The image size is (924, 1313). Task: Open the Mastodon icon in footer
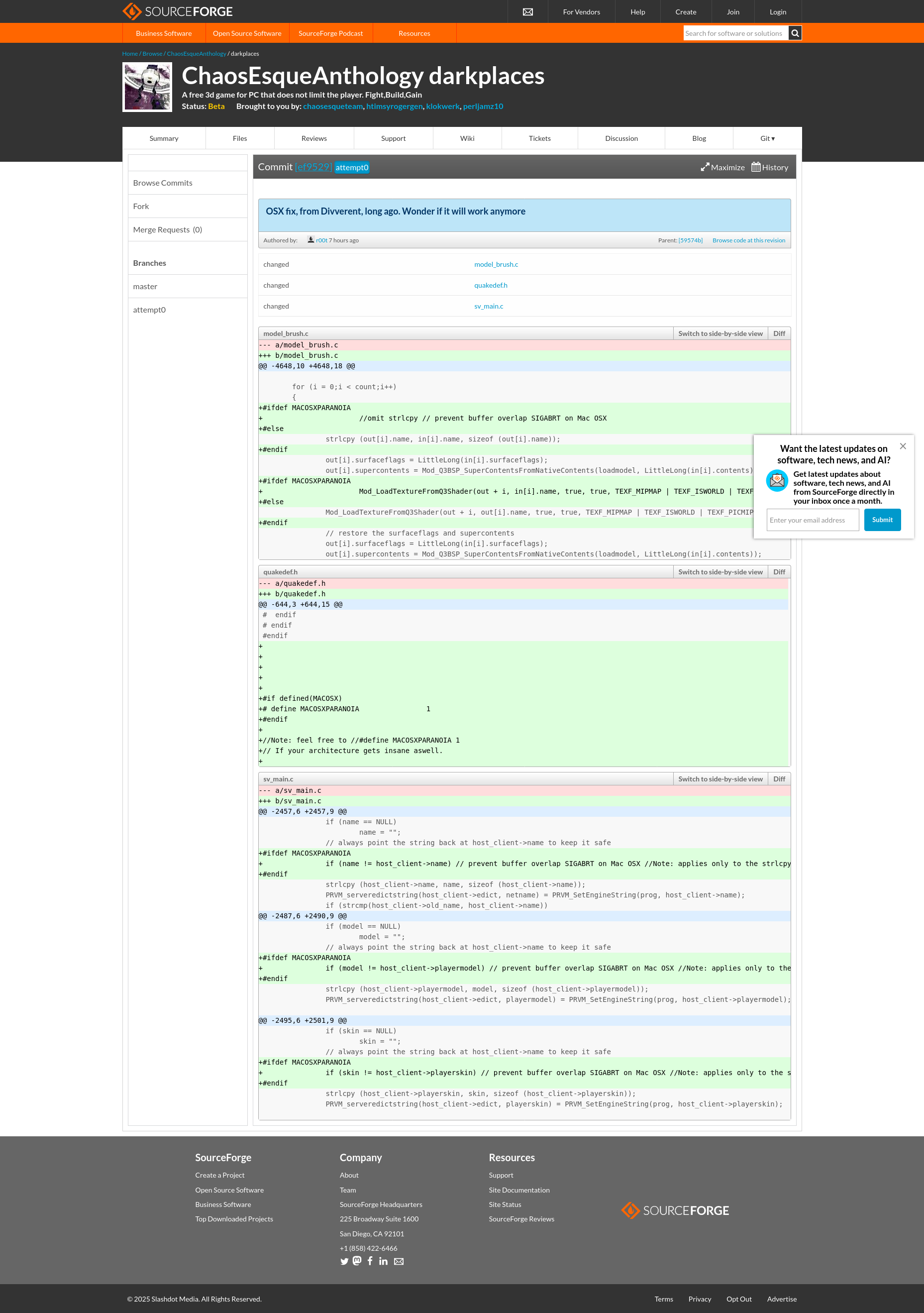point(357,1261)
